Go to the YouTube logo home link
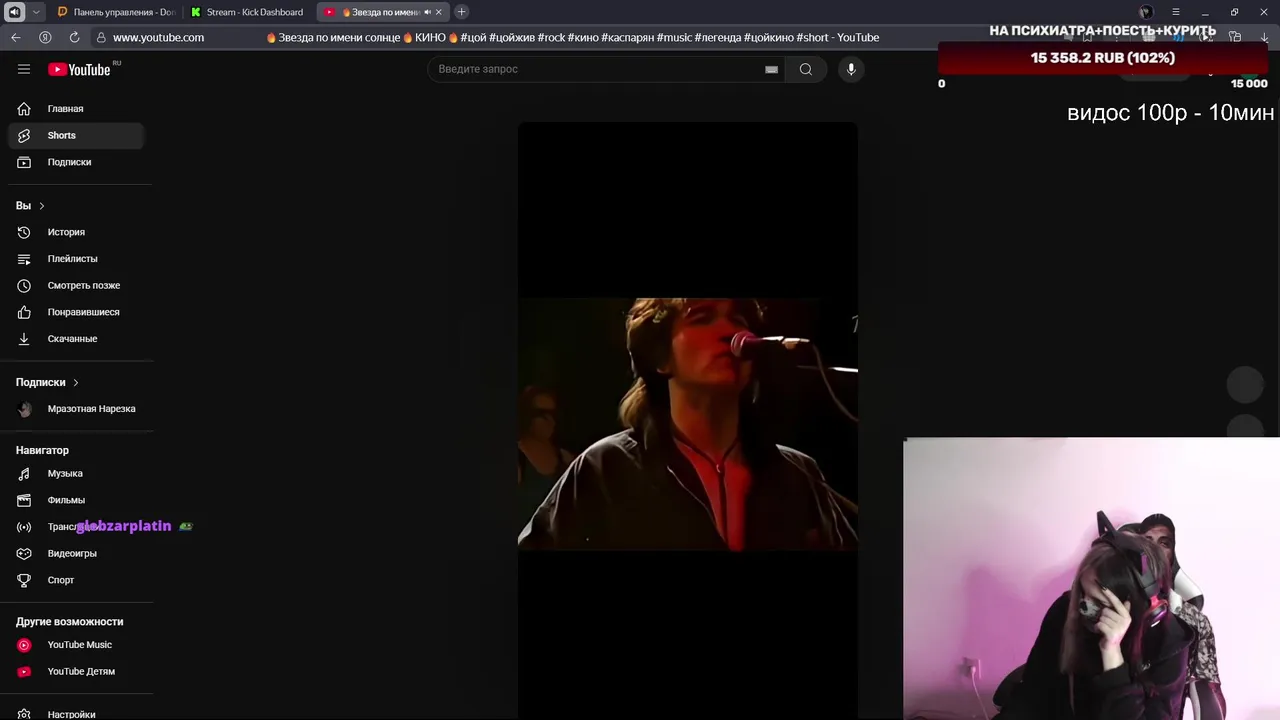Viewport: 1280px width, 720px height. 80,69
